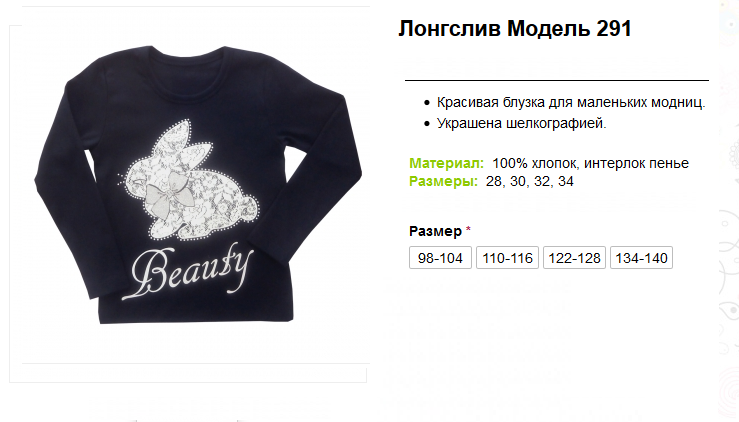Open the longsleeve product photo
This screenshot has height=422, width=739.
click(198, 184)
